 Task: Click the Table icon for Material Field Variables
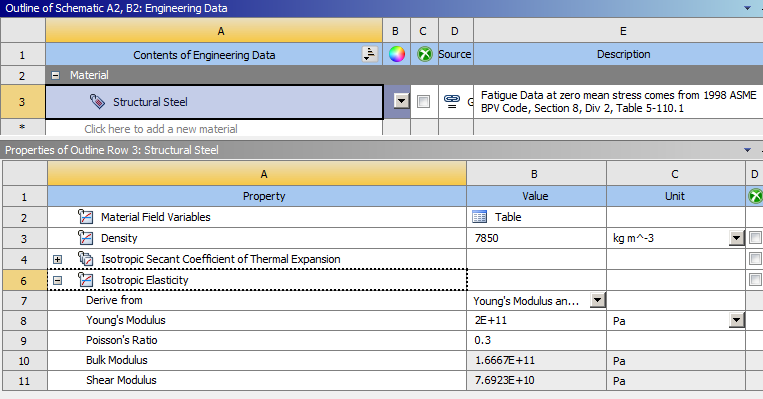point(479,217)
